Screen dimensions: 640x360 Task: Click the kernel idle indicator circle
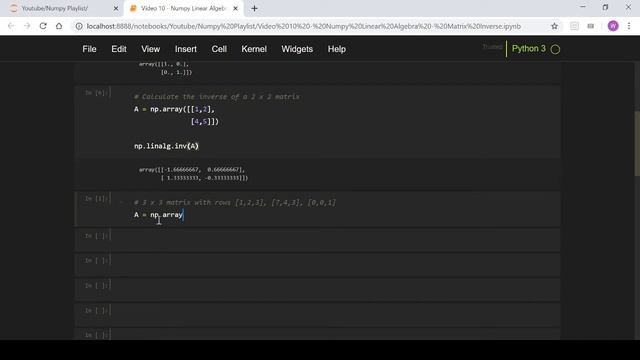pos(555,49)
